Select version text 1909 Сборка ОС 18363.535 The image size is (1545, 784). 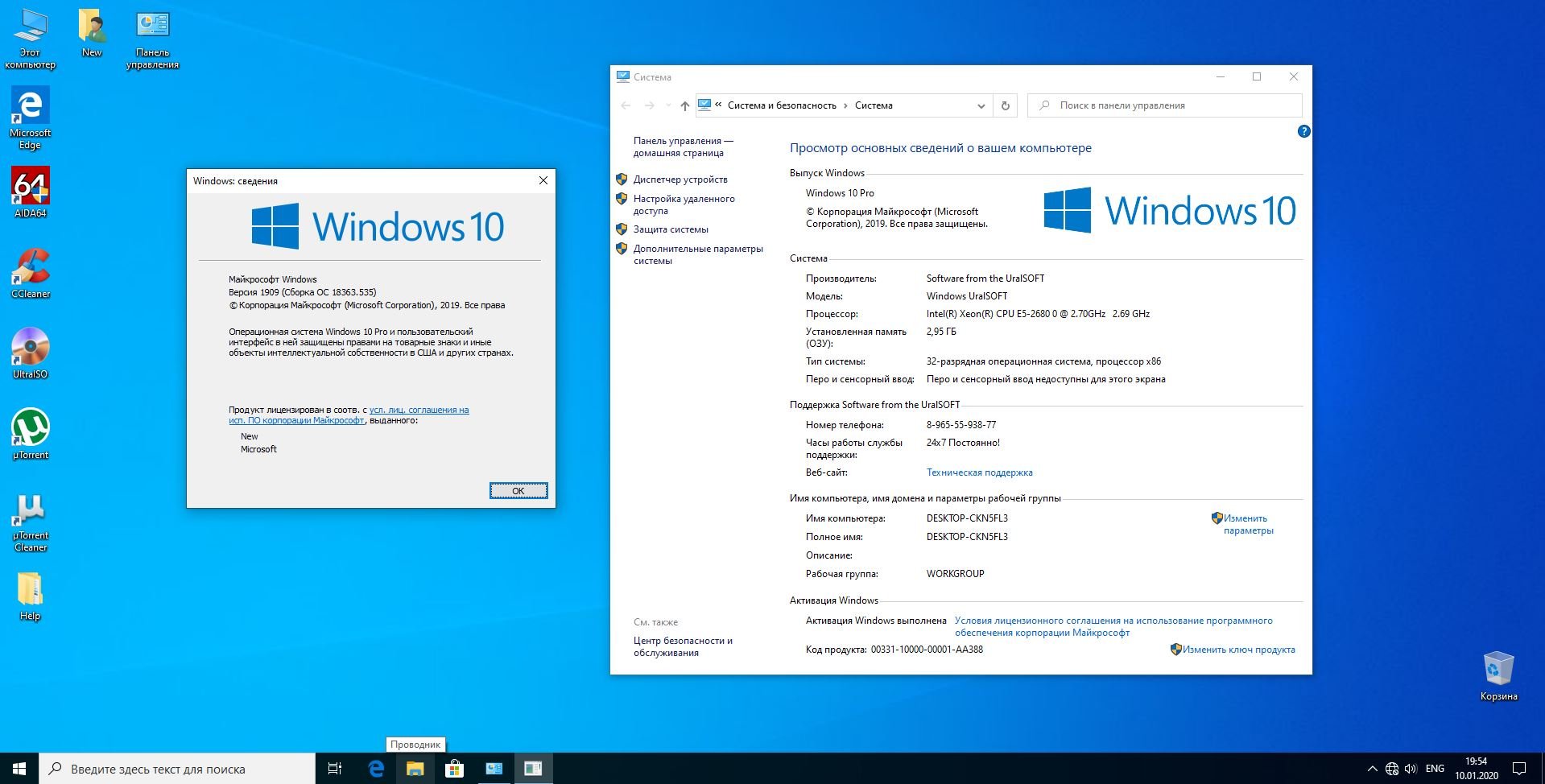point(302,292)
